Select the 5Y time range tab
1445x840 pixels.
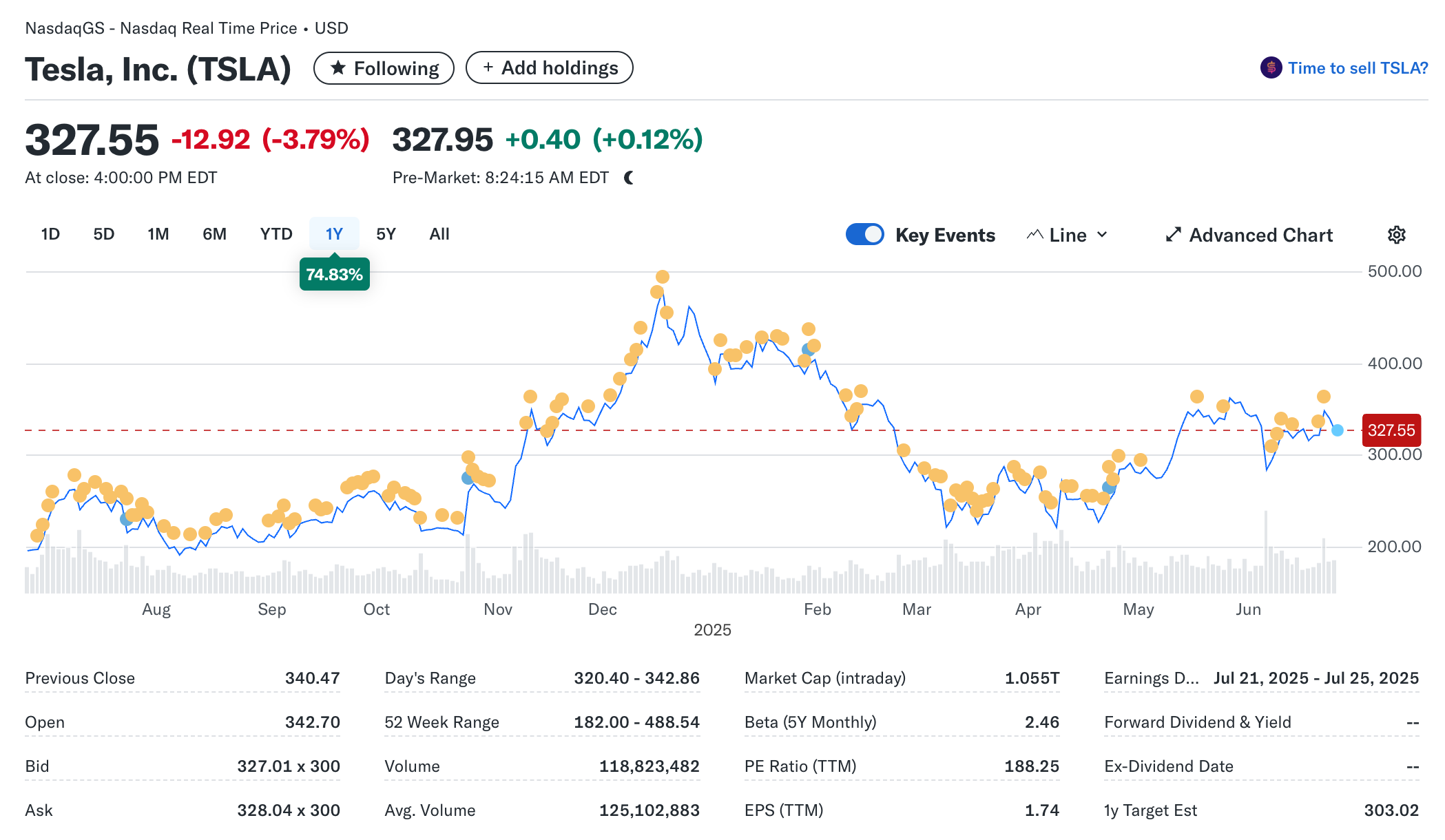pyautogui.click(x=386, y=234)
